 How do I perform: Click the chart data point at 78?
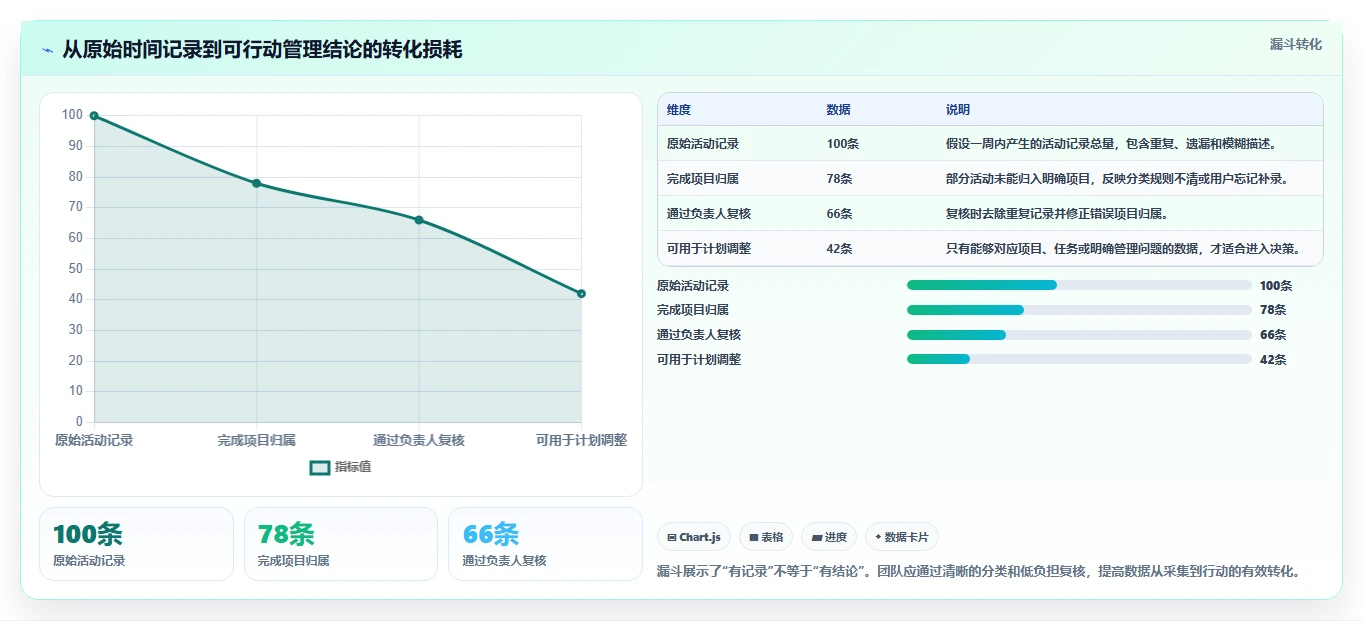click(x=257, y=183)
